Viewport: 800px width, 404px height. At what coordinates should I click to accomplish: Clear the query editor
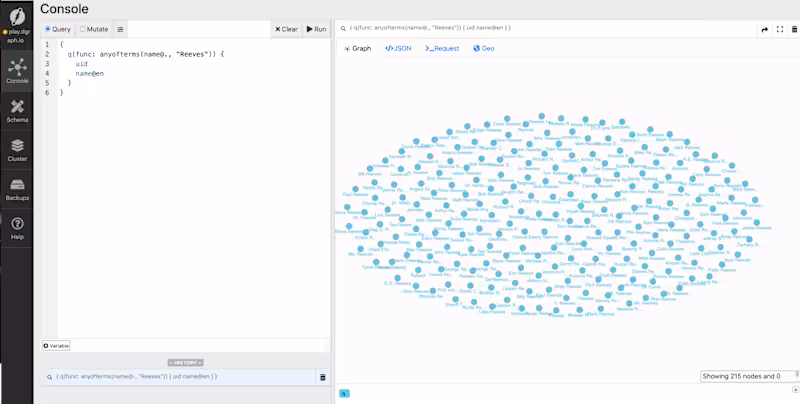pos(286,29)
